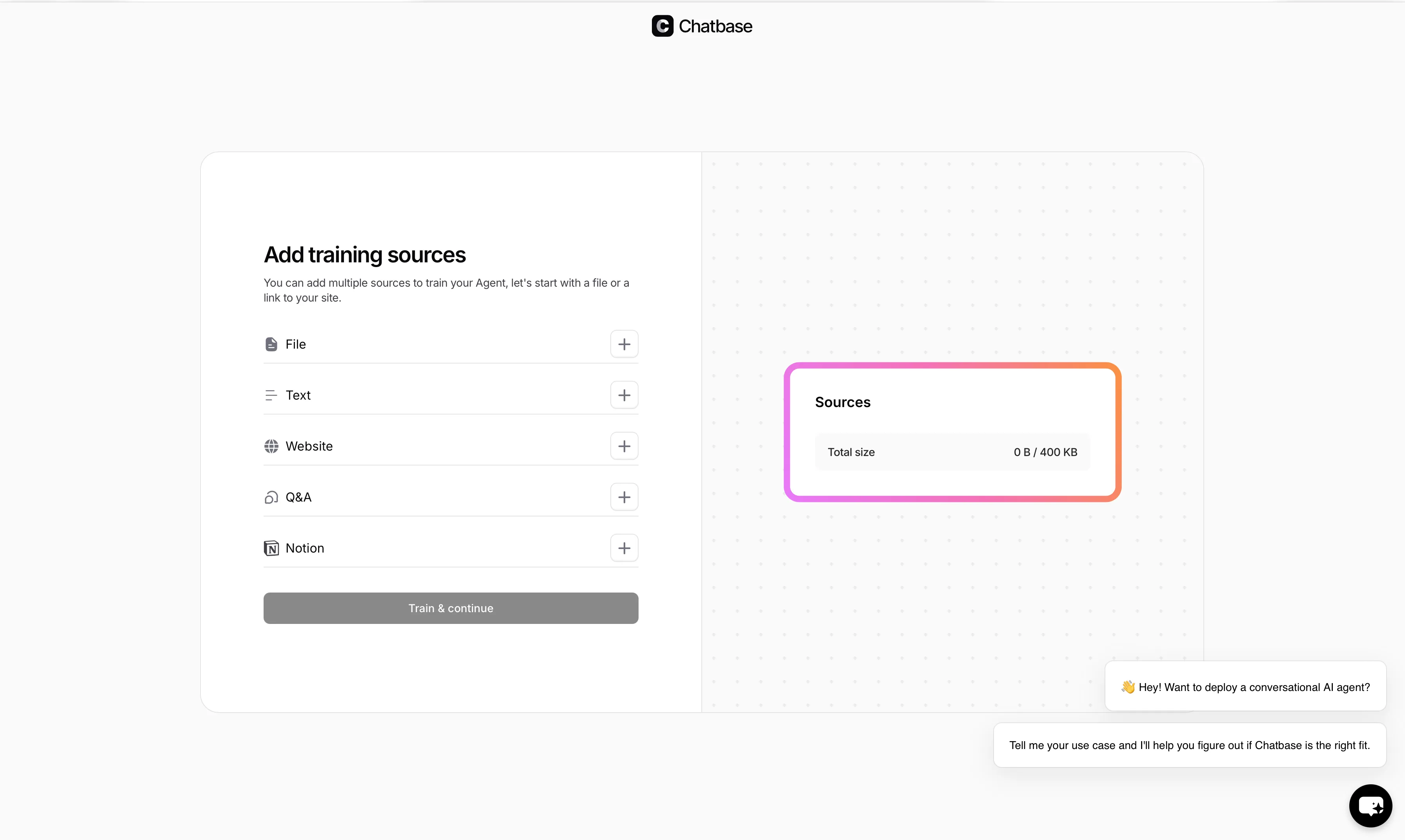Screen dimensions: 1405x840
Task: Click the Website globe icon
Action: click(x=271, y=446)
